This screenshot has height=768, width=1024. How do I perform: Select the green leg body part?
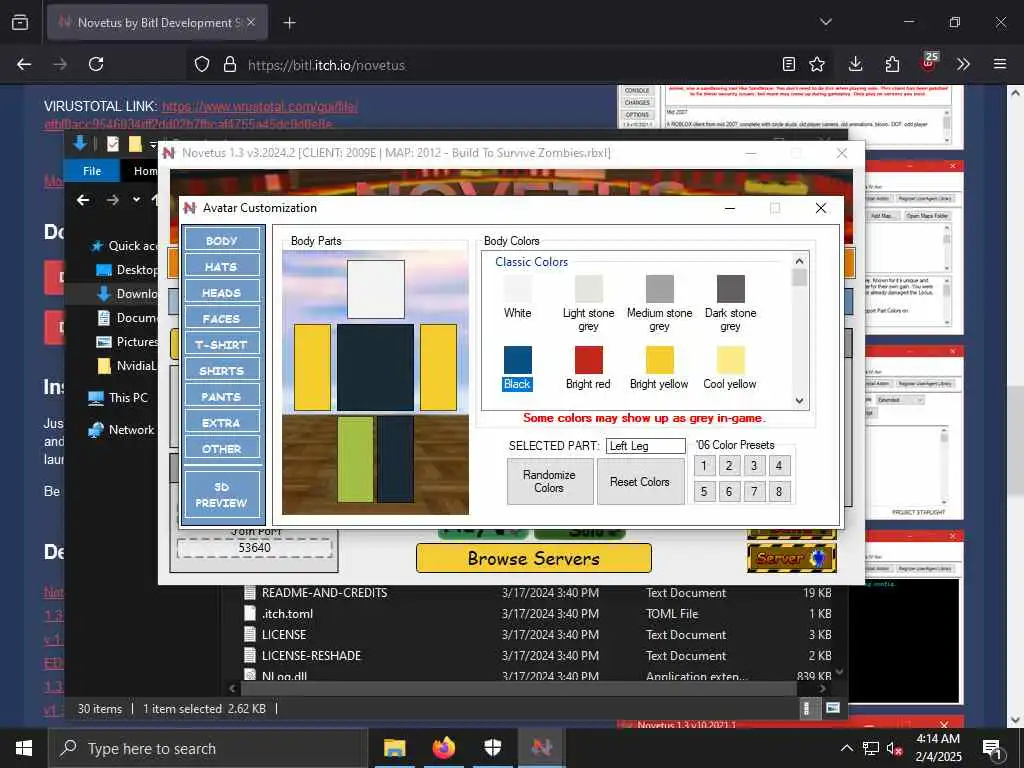tap(355, 460)
